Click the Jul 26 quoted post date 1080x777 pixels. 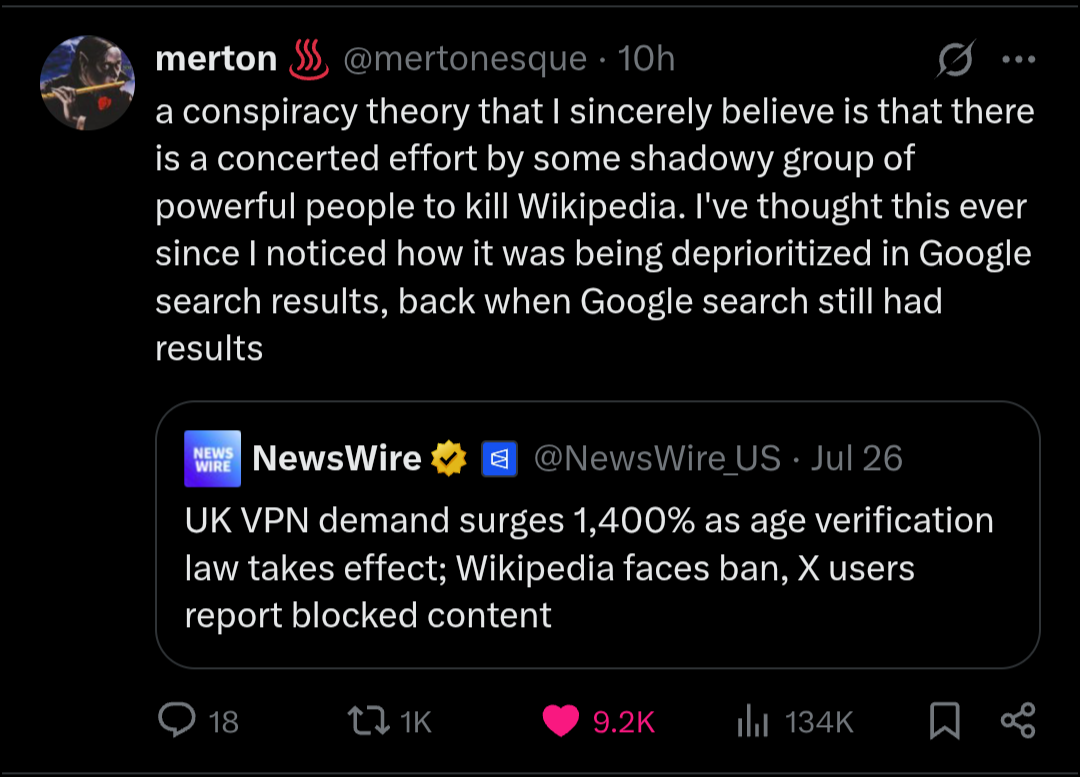(856, 459)
